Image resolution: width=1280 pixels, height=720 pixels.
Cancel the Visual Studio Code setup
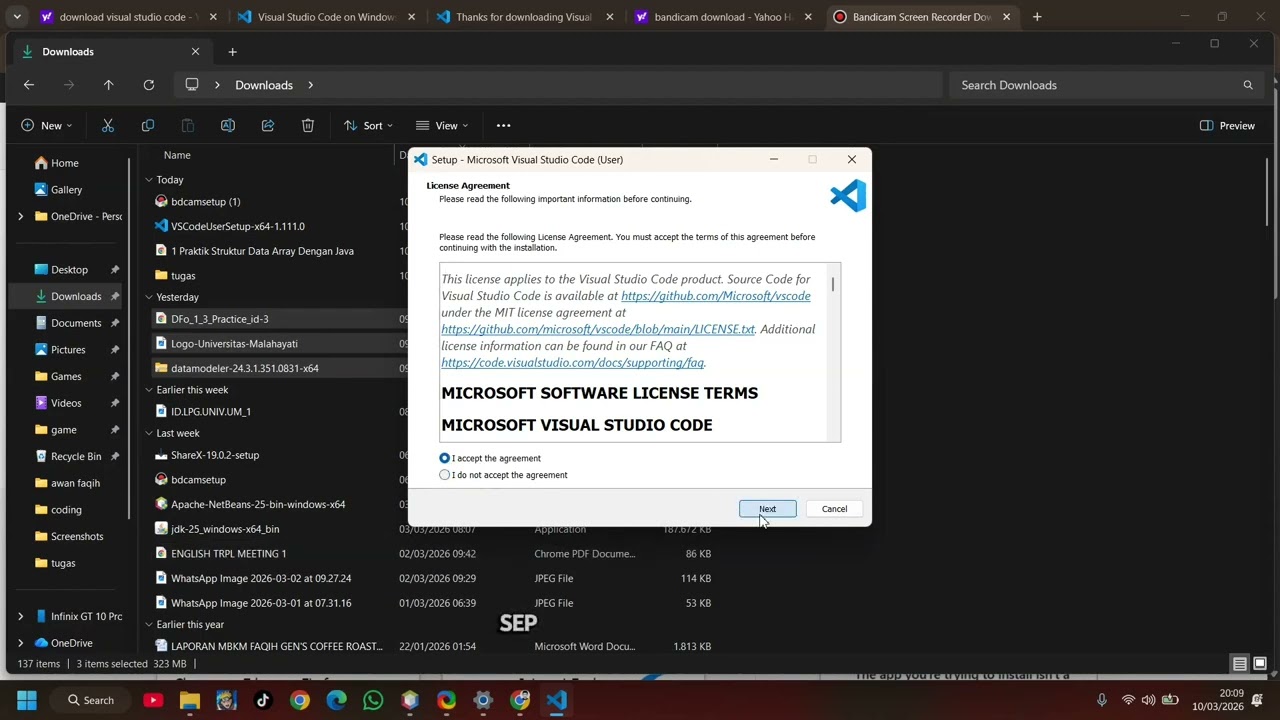tap(834, 509)
